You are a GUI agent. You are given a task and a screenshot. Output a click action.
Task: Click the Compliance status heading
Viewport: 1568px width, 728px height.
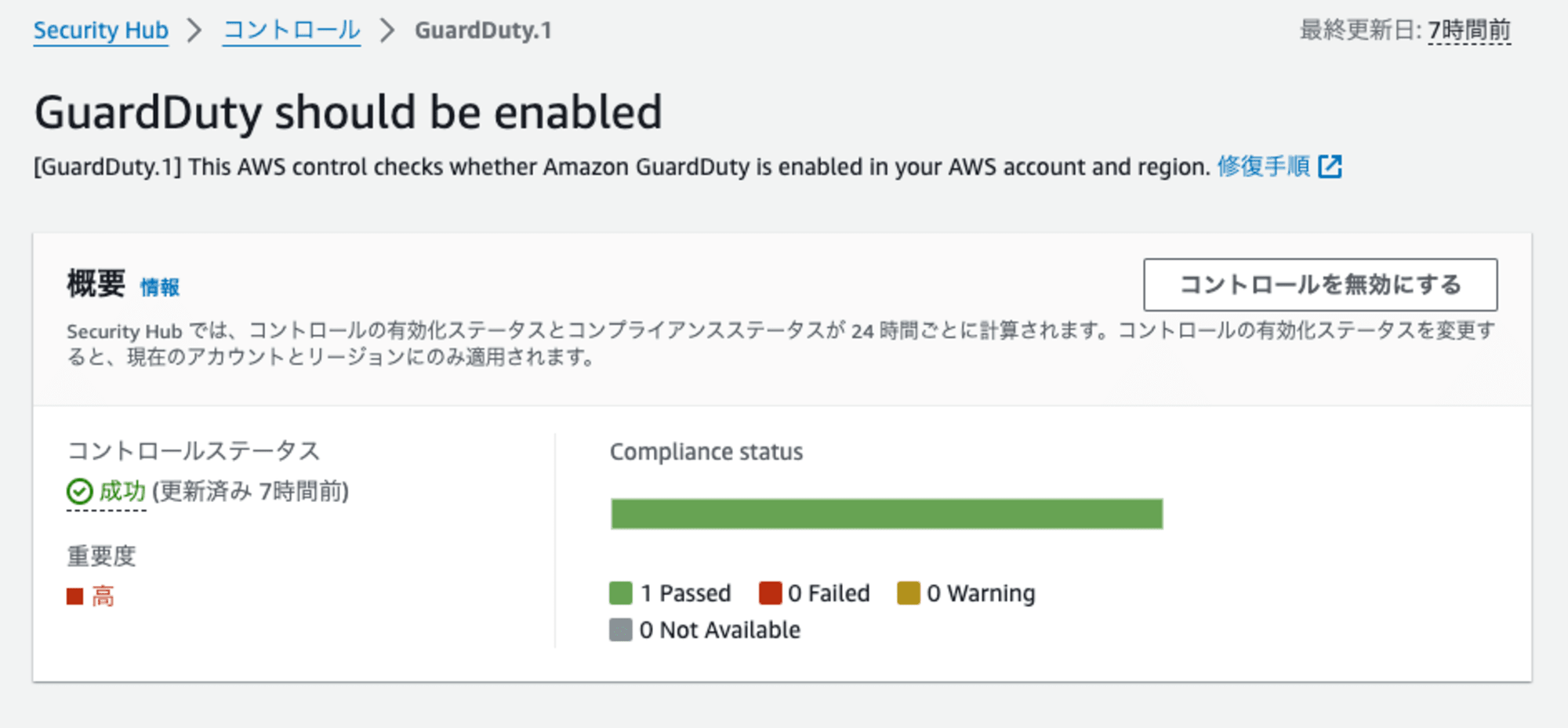point(706,452)
